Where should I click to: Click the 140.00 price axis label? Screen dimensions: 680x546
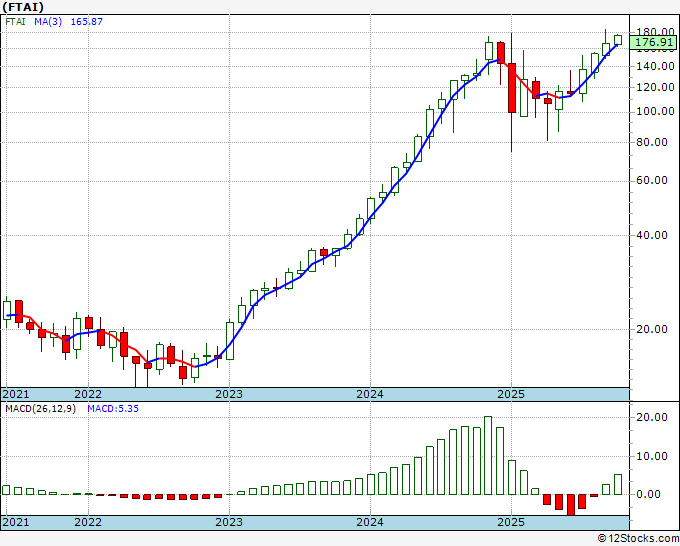tap(656, 66)
